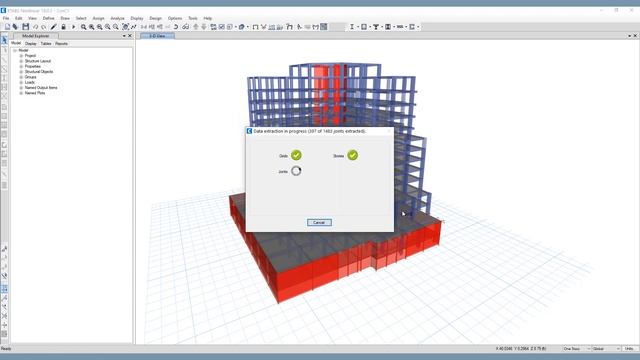Switch to the Reports tab in Model Explorer
The image size is (640, 360).
point(62,44)
